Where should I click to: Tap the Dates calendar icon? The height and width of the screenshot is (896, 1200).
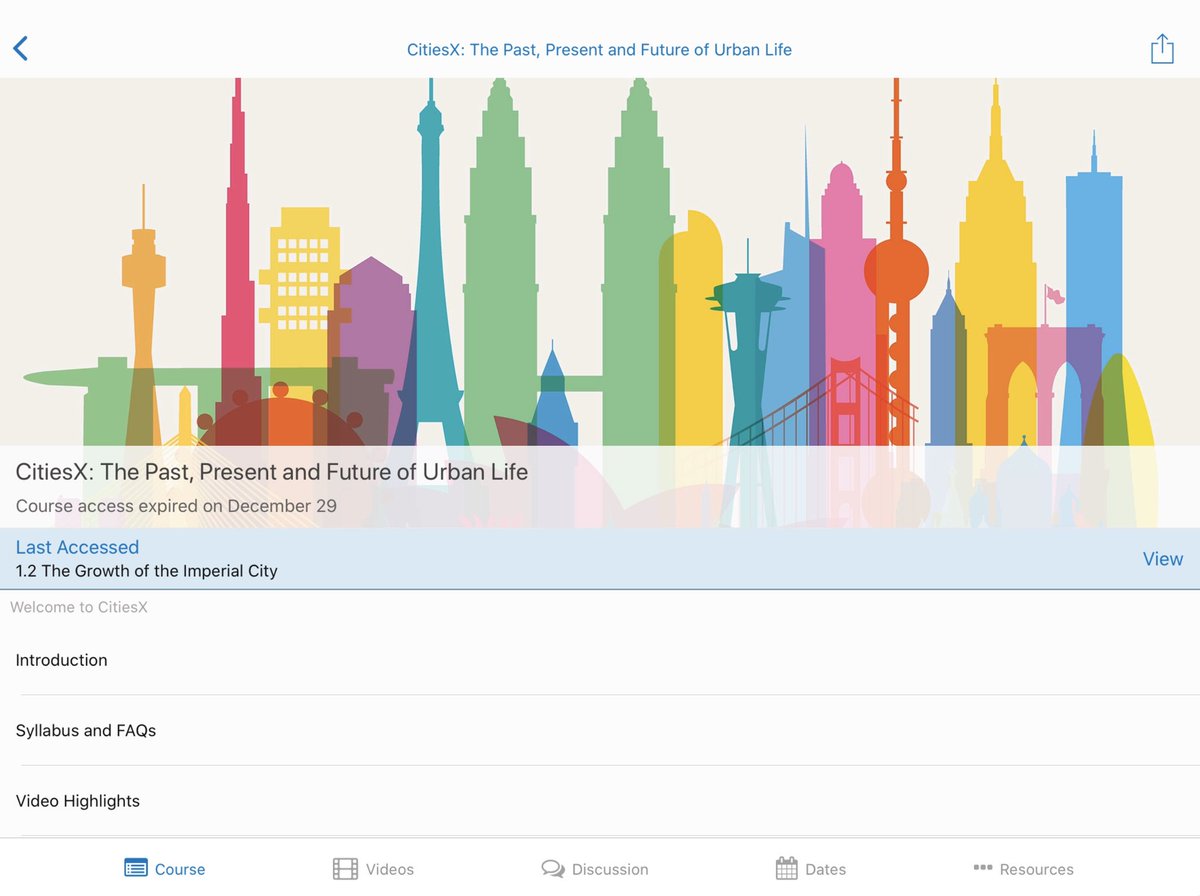[x=787, y=868]
